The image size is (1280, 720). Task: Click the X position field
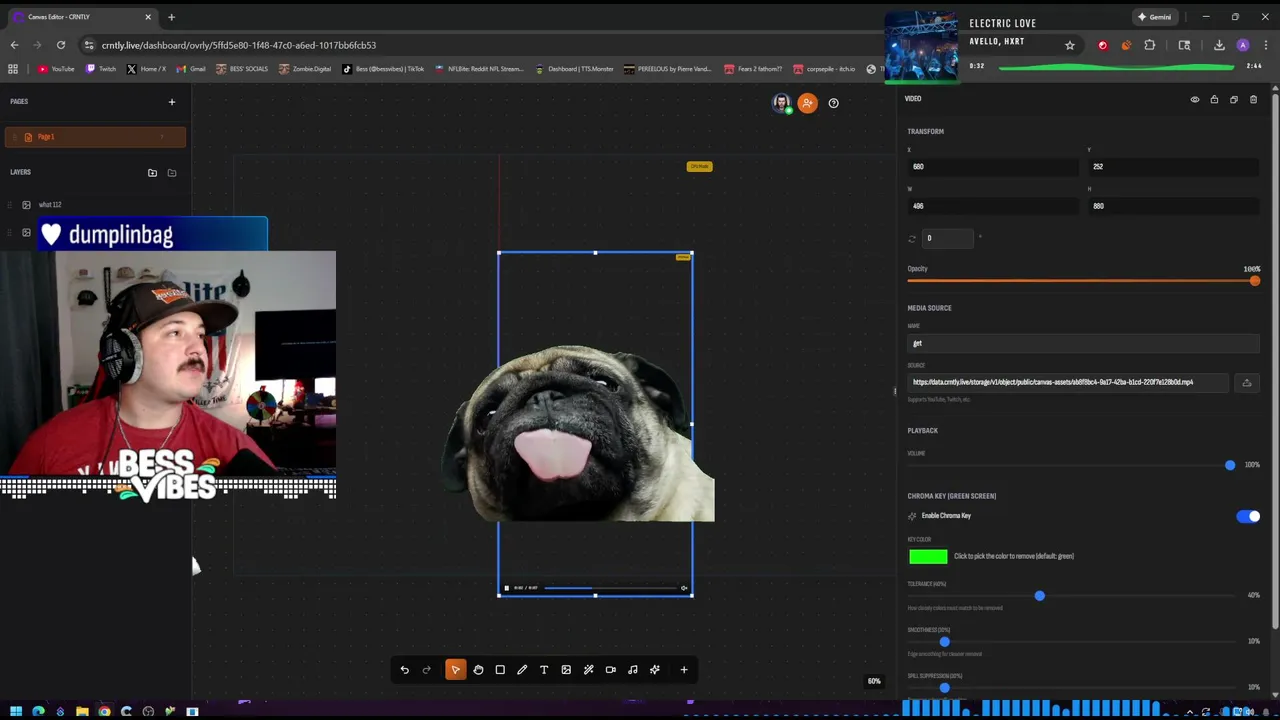tap(993, 167)
